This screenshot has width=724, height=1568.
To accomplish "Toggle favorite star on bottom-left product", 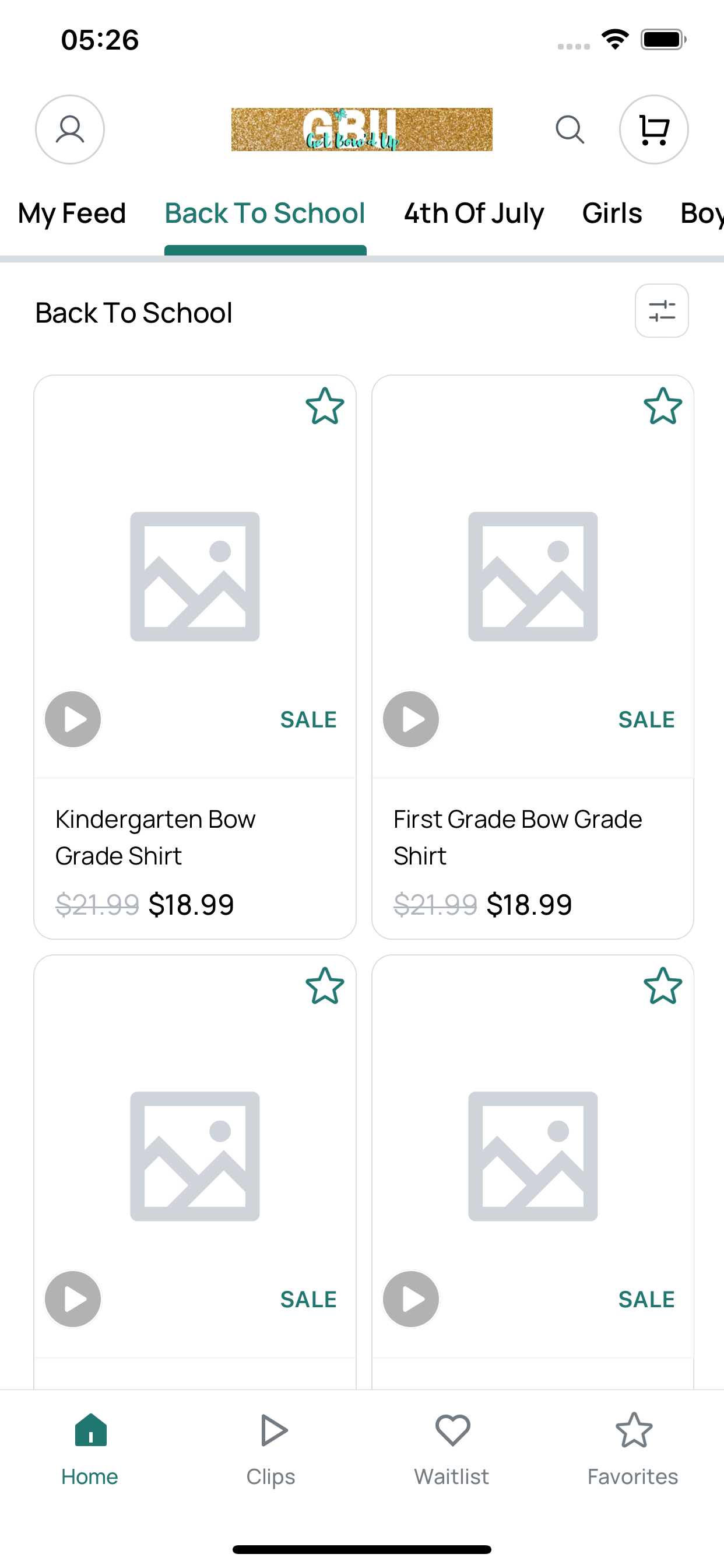I will (x=325, y=985).
